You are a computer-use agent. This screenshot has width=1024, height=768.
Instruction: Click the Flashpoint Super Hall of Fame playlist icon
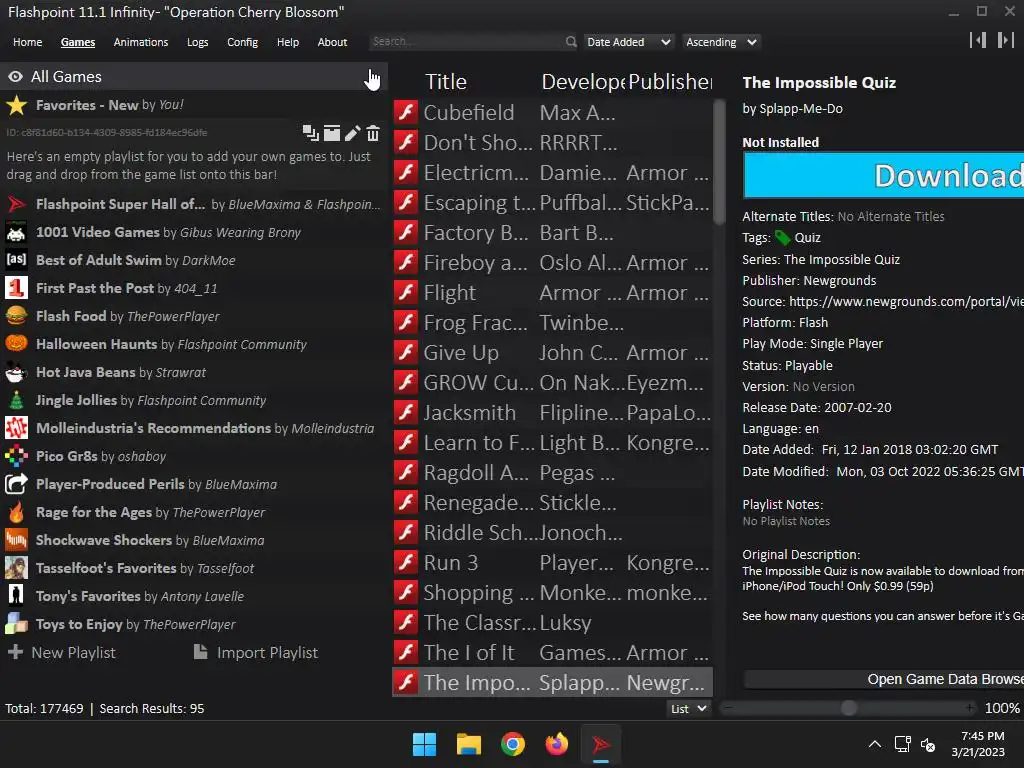16,204
